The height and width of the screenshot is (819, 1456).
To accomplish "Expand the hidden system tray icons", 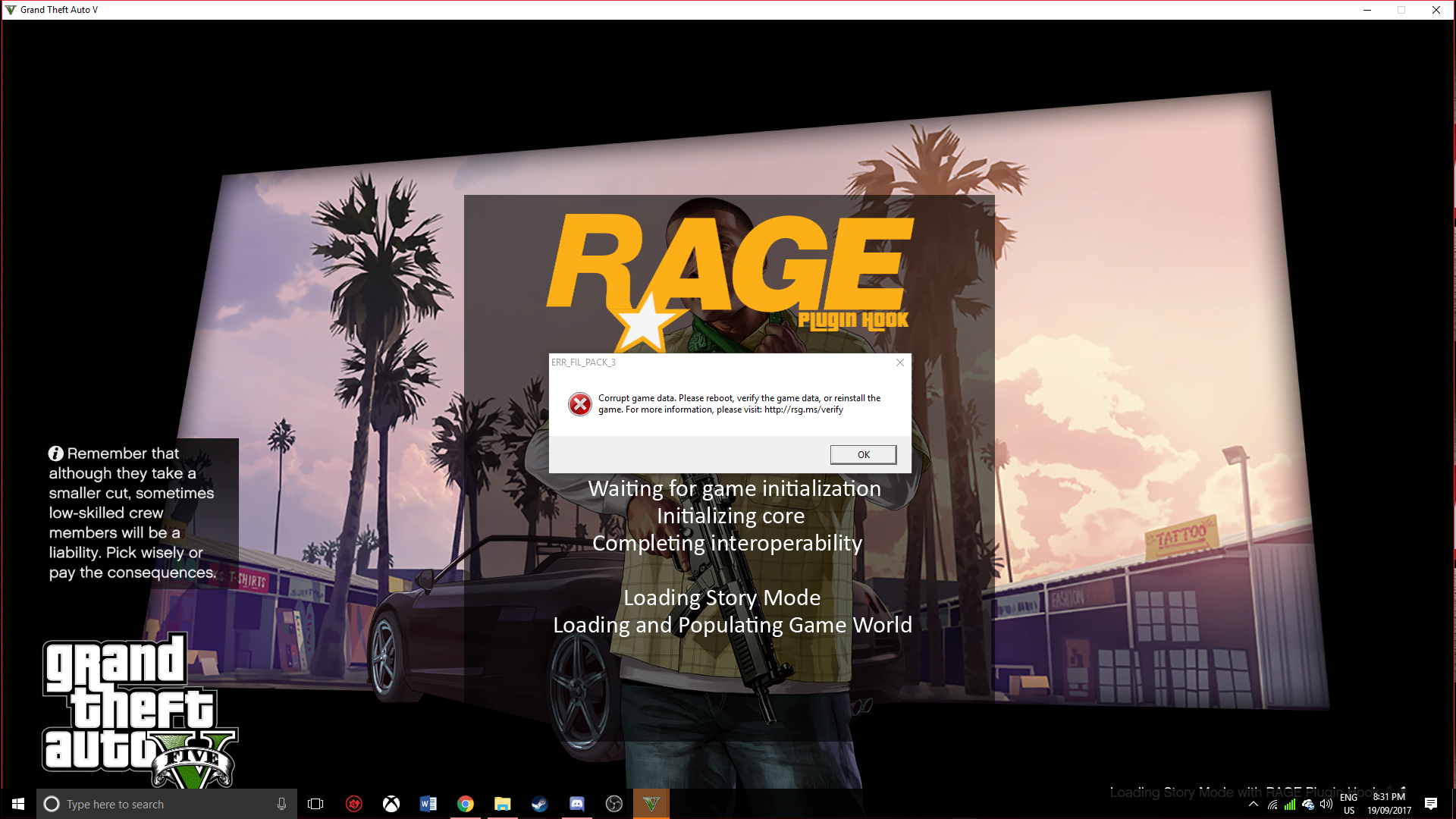I will (x=1254, y=804).
